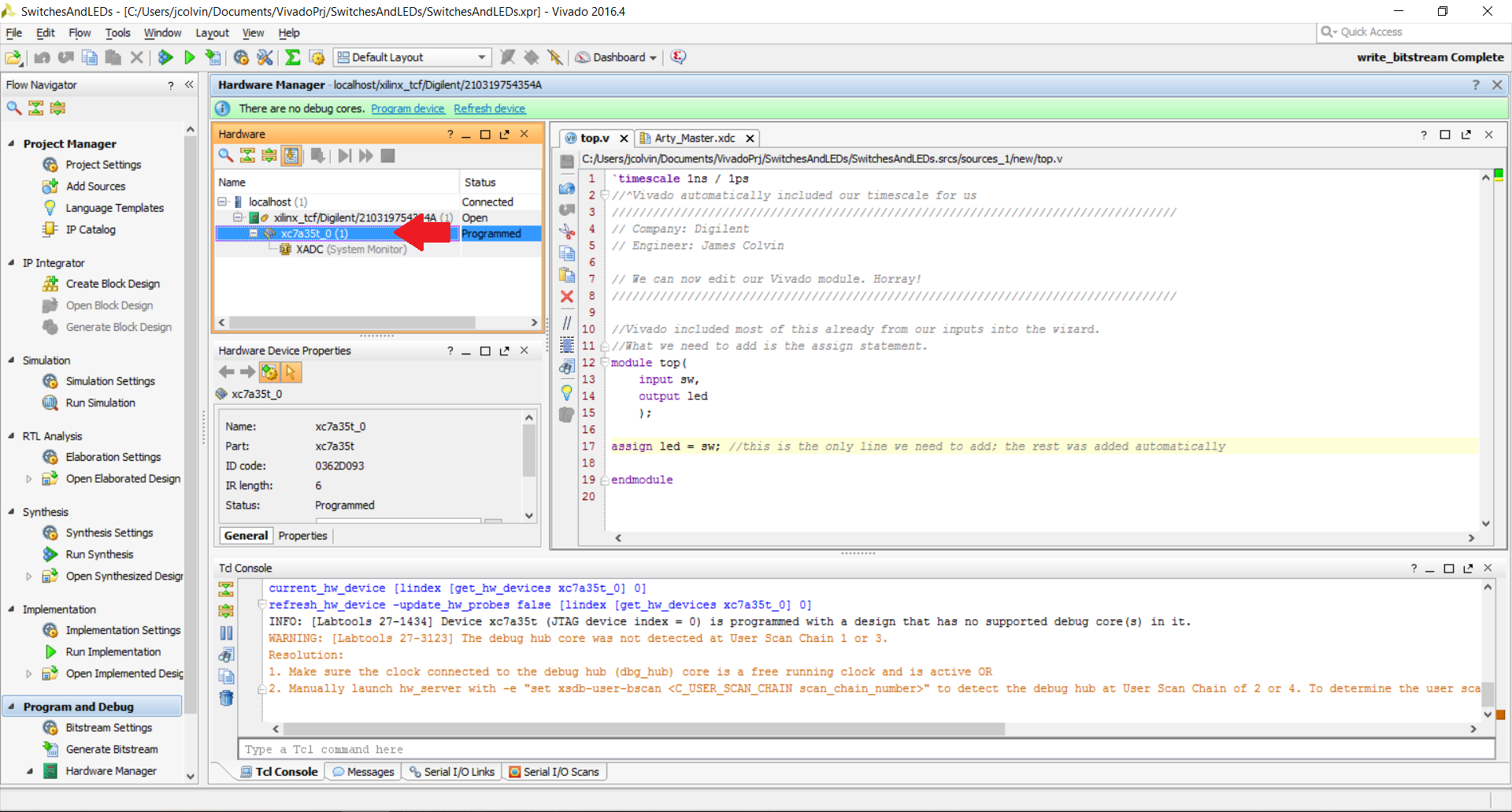Switch to the Messages tab

pyautogui.click(x=363, y=772)
